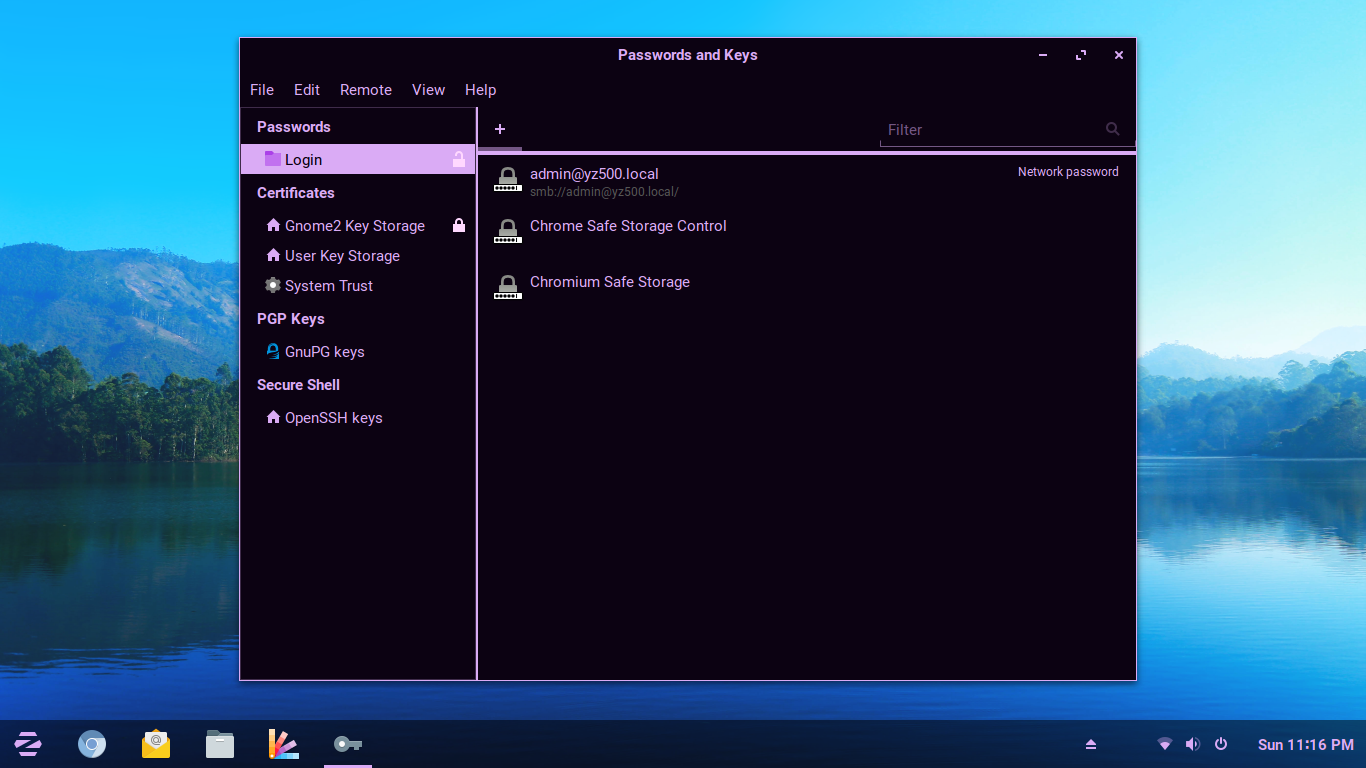This screenshot has height=768, width=1366.
Task: Select OpenSSH keys in sidebar
Action: pyautogui.click(x=333, y=418)
